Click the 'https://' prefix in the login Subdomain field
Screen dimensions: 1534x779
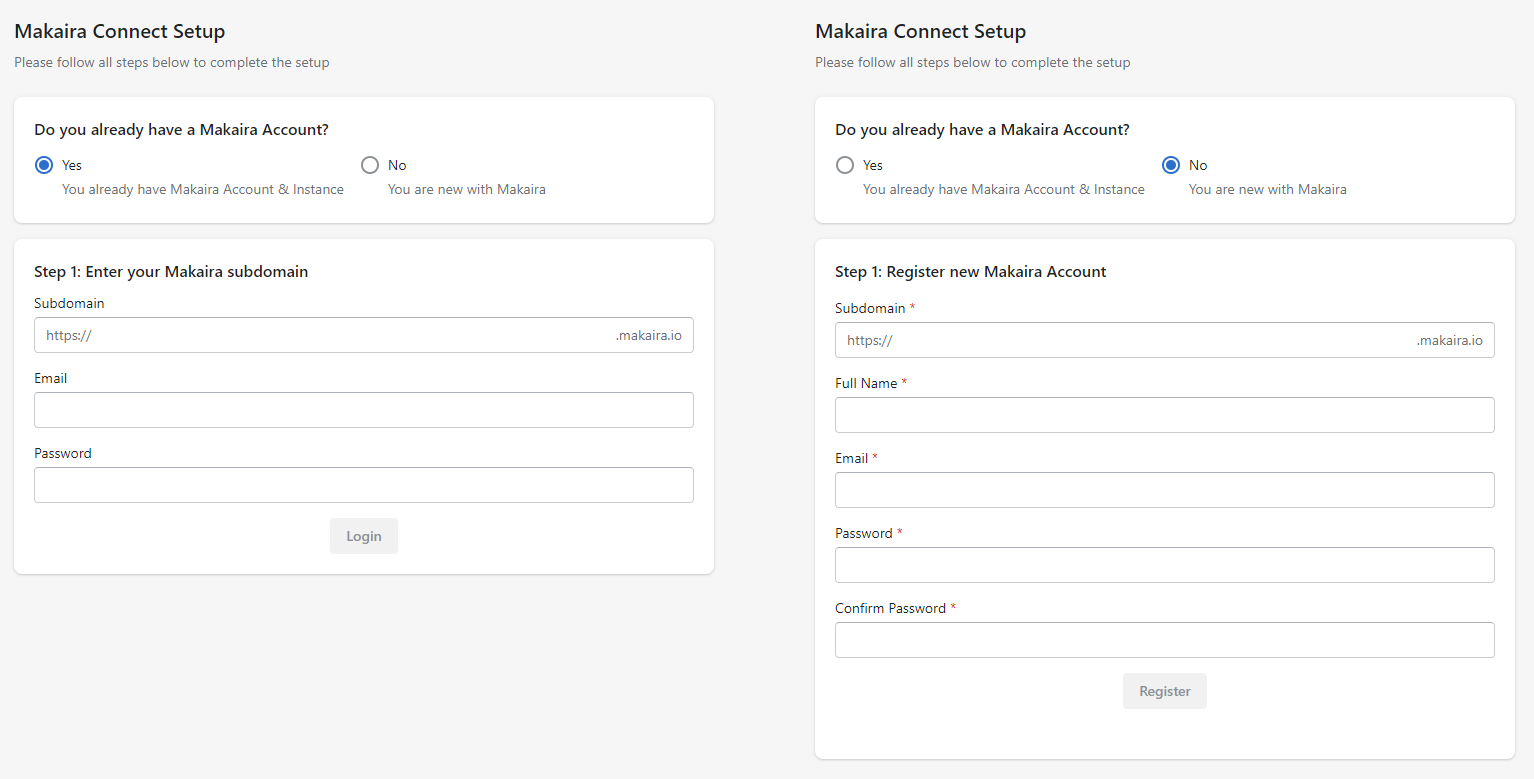[x=69, y=335]
